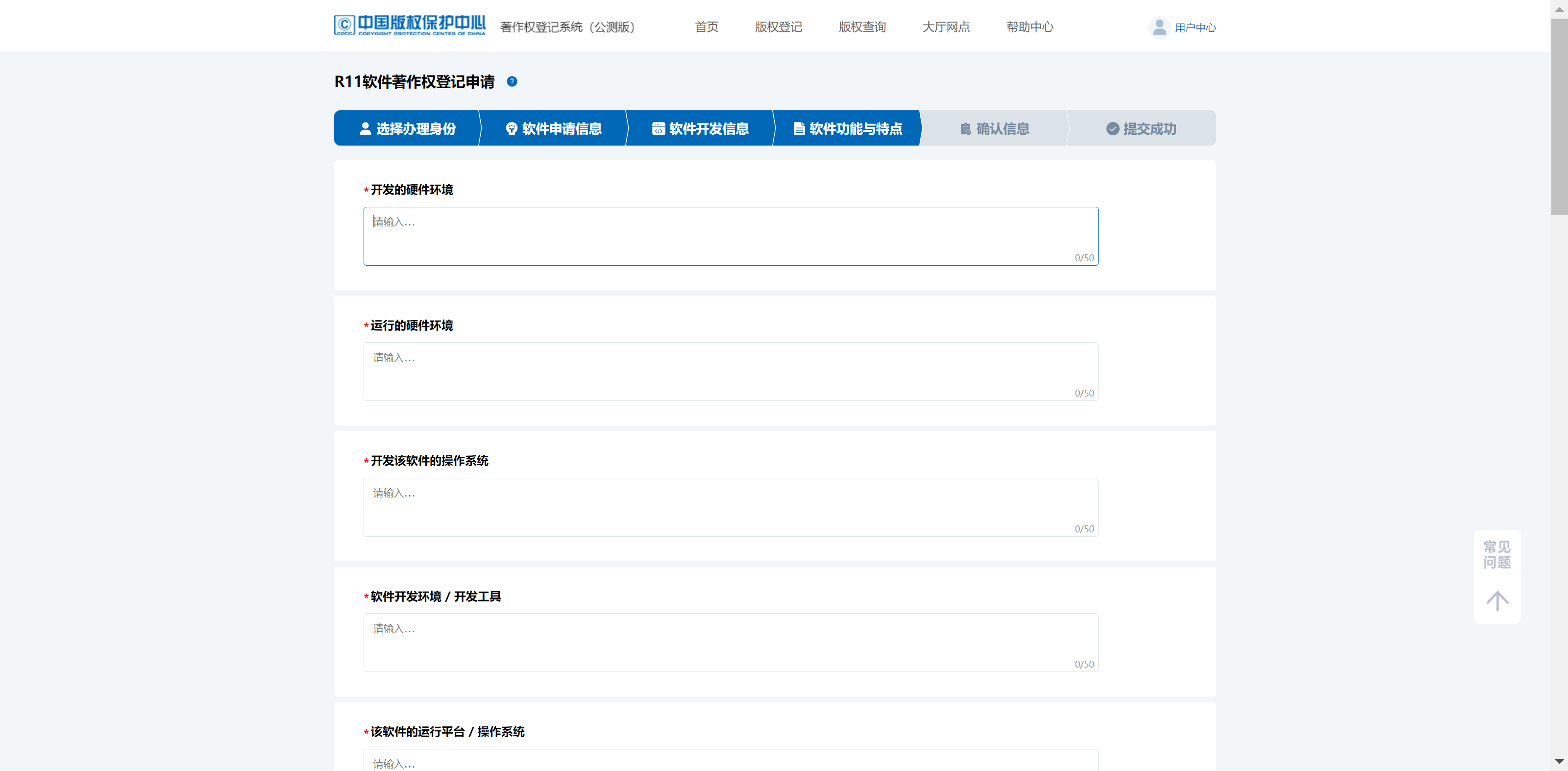Click the 0/50 counter in 运行的硬件环境 box
The width and height of the screenshot is (1568, 771).
1084,394
